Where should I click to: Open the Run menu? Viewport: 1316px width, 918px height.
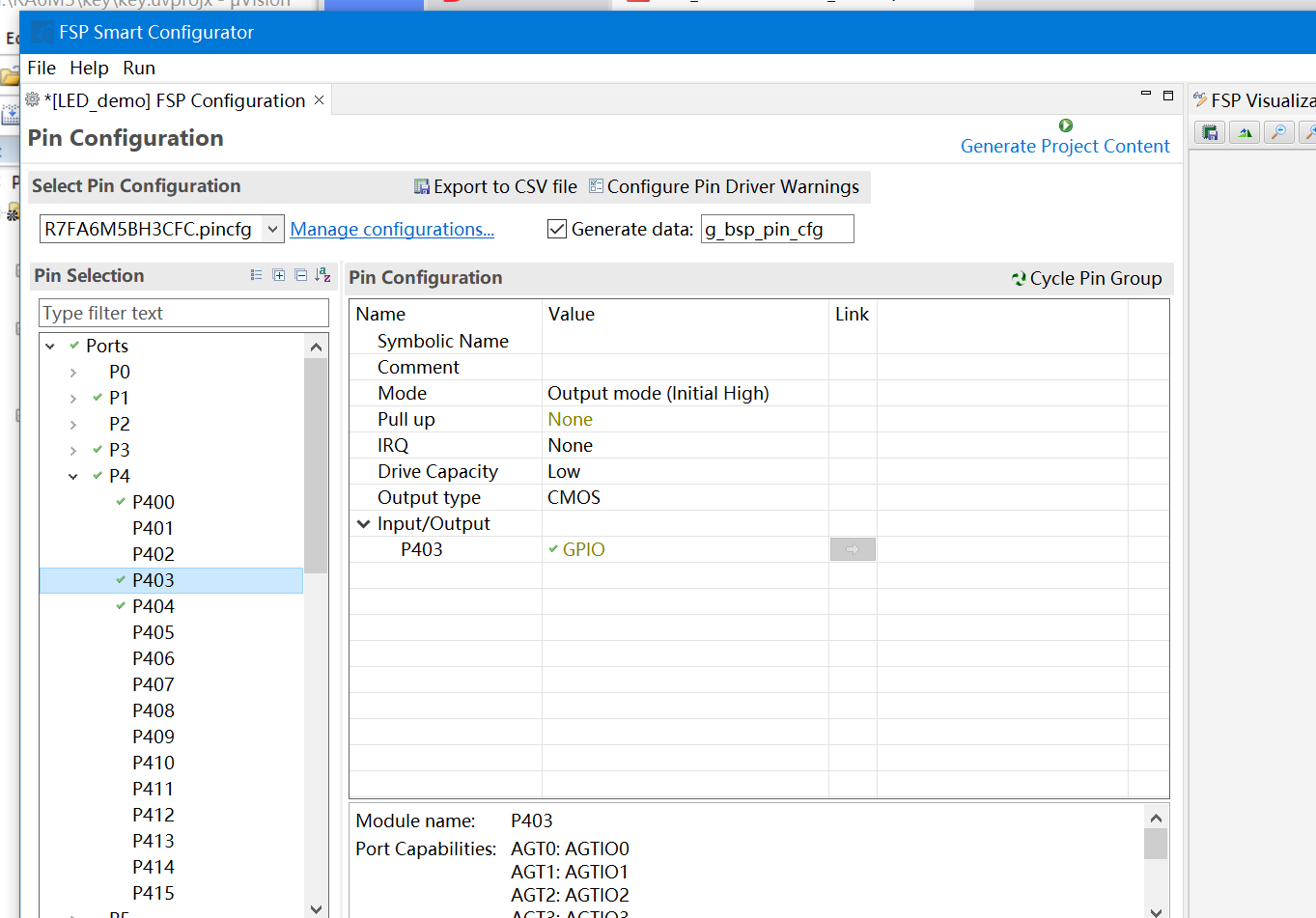[x=139, y=68]
